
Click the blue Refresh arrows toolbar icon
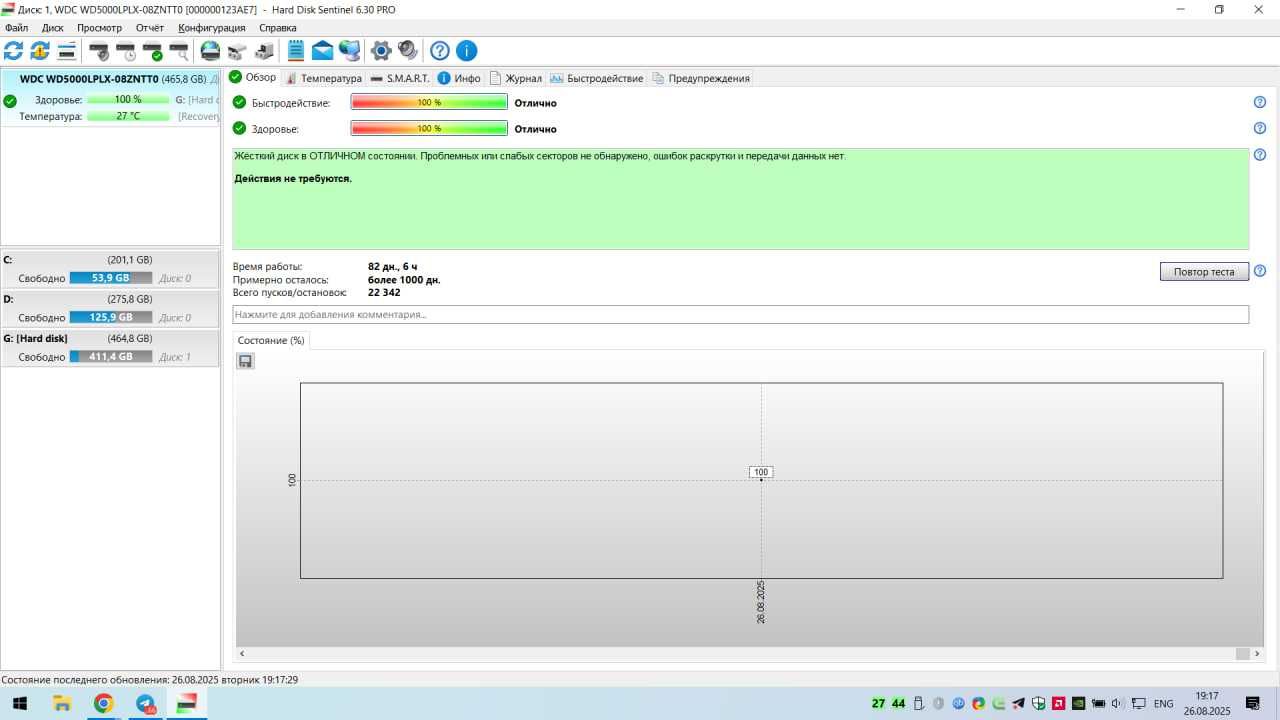14,51
